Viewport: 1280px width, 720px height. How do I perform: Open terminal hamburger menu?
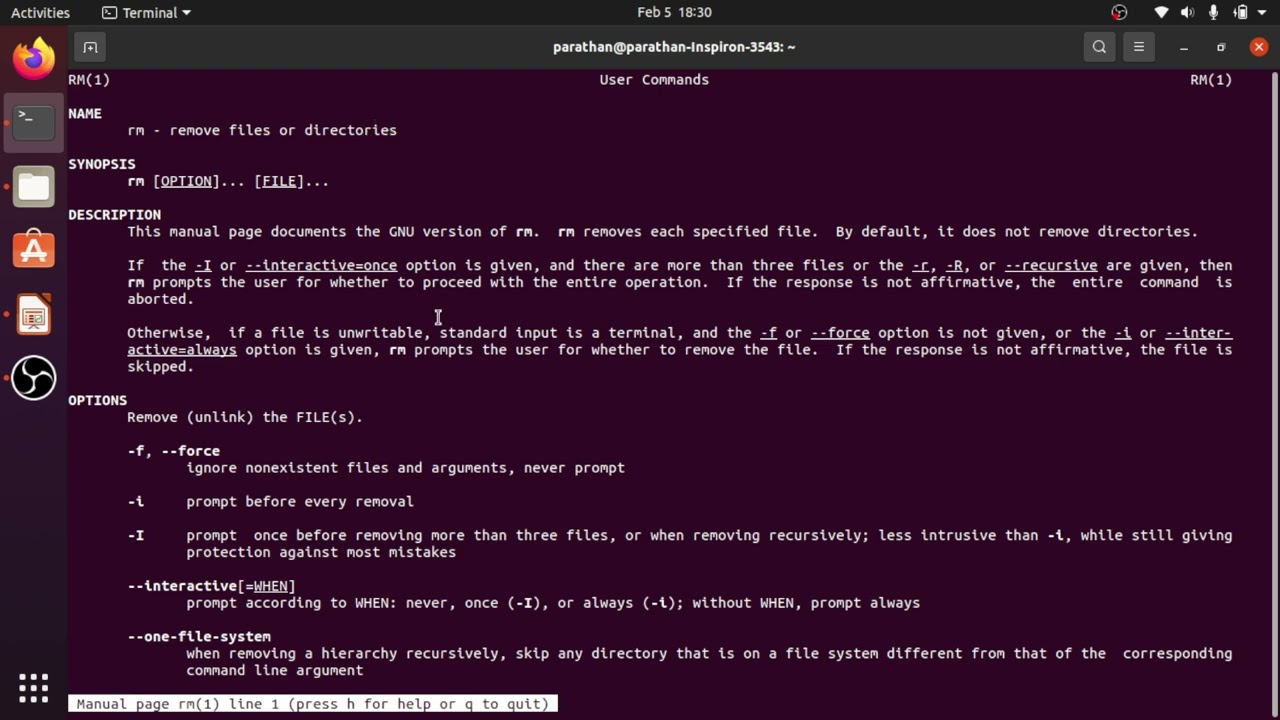pyautogui.click(x=1138, y=47)
